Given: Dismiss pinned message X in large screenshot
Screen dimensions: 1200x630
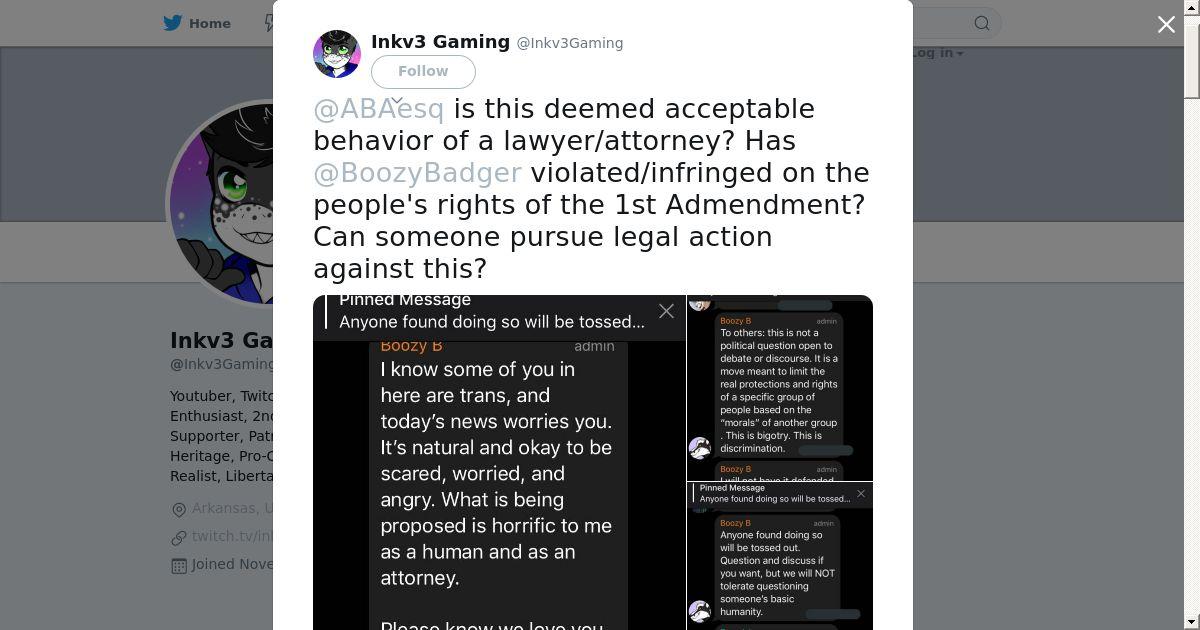Looking at the screenshot, I should tap(667, 311).
